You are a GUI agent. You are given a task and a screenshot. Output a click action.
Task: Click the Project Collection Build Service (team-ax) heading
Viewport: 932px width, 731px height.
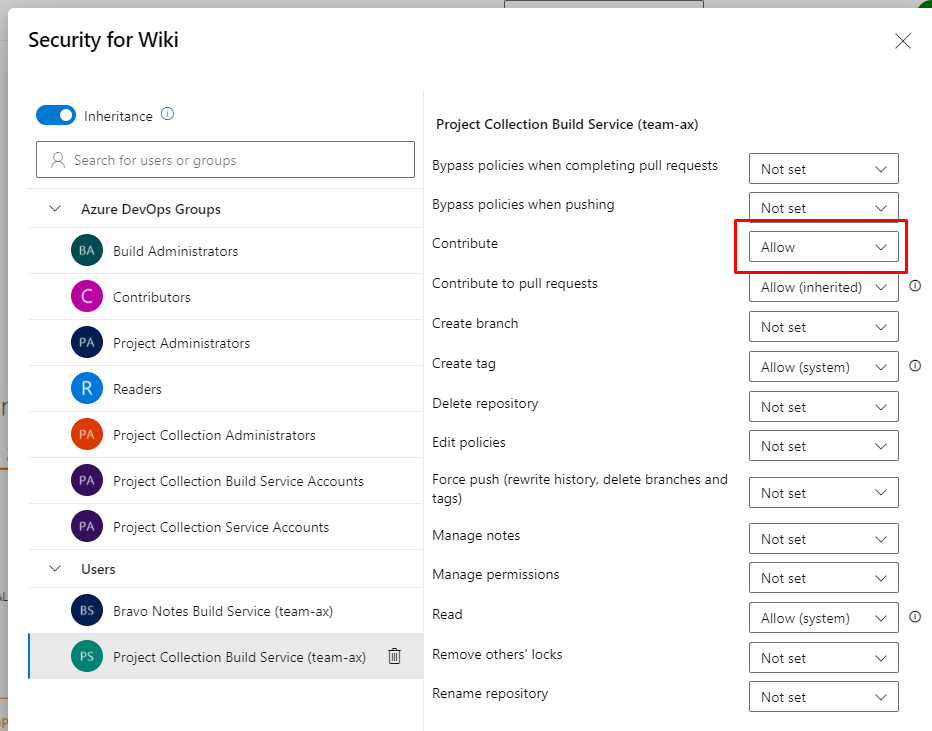567,124
